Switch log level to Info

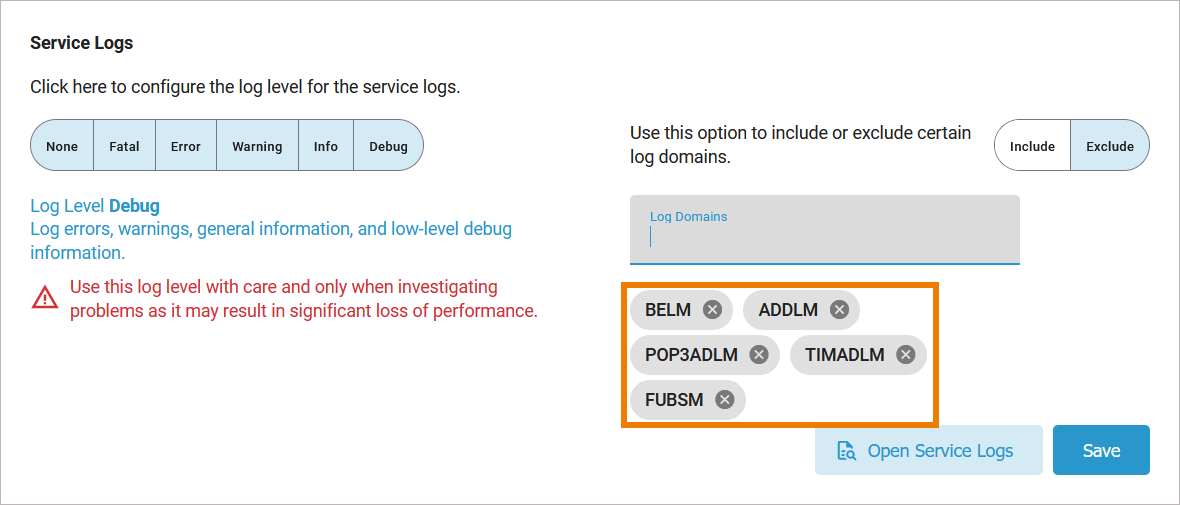point(326,146)
